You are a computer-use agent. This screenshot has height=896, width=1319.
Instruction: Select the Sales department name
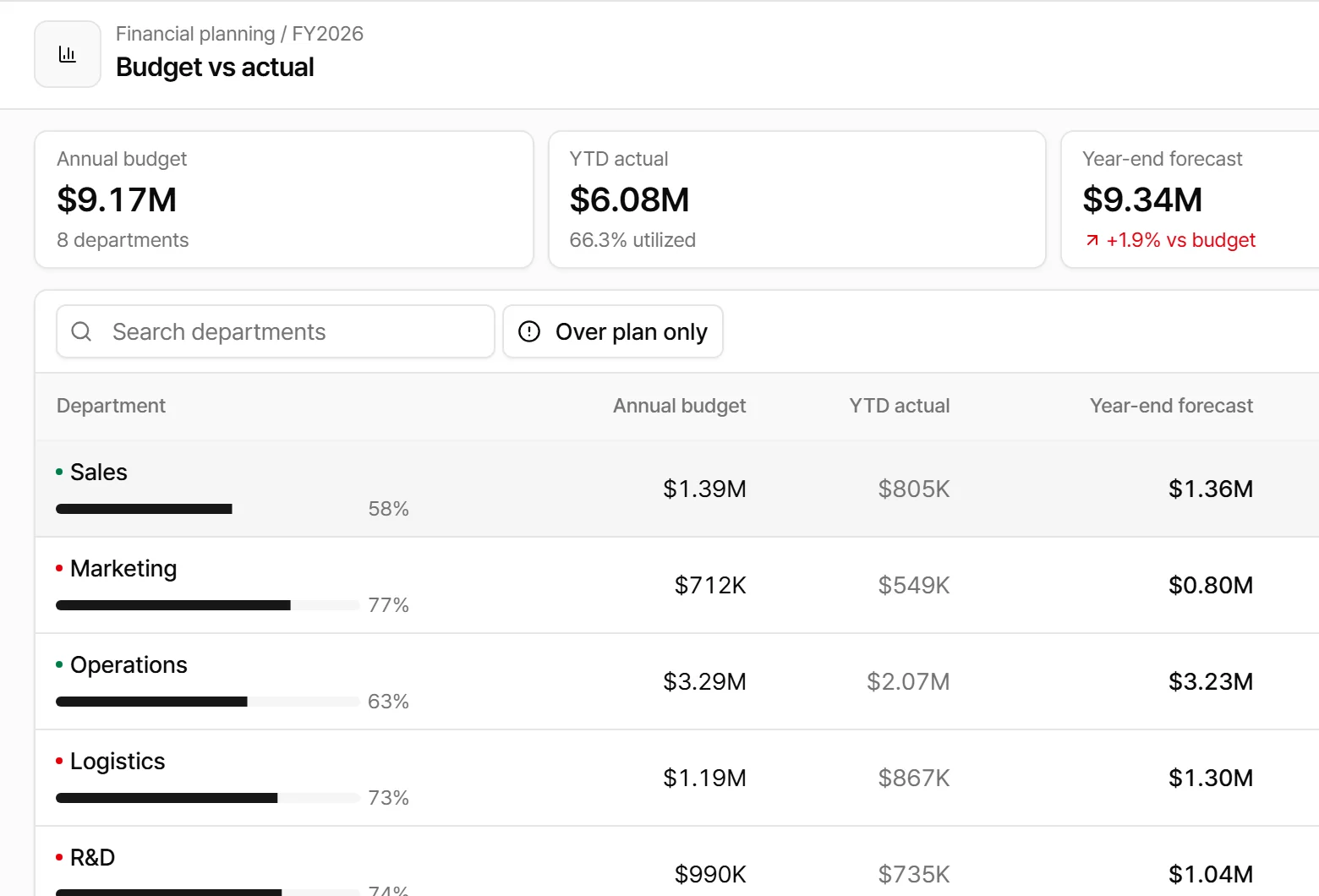pos(99,472)
